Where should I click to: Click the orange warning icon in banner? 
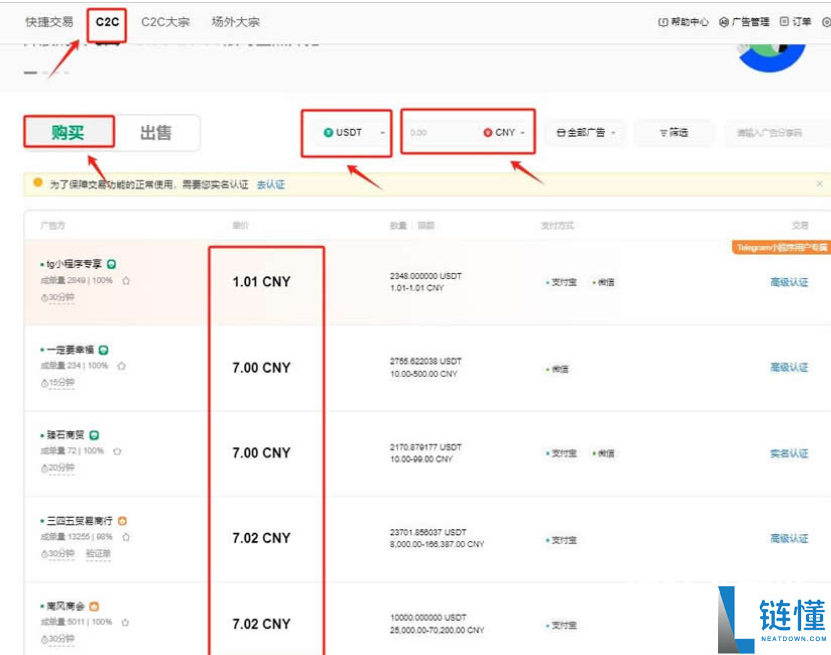click(38, 183)
